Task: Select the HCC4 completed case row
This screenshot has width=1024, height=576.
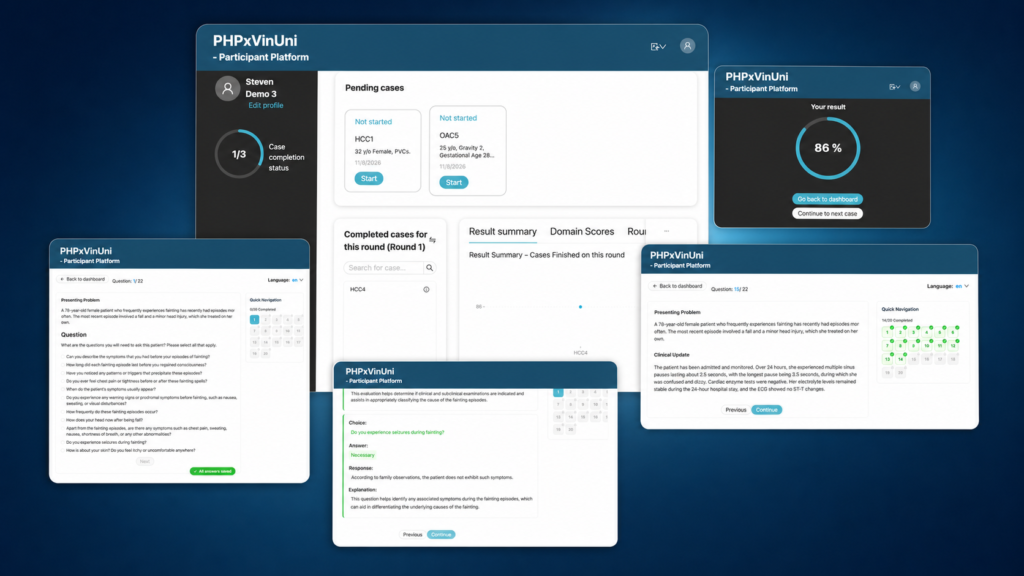Action: click(390, 289)
